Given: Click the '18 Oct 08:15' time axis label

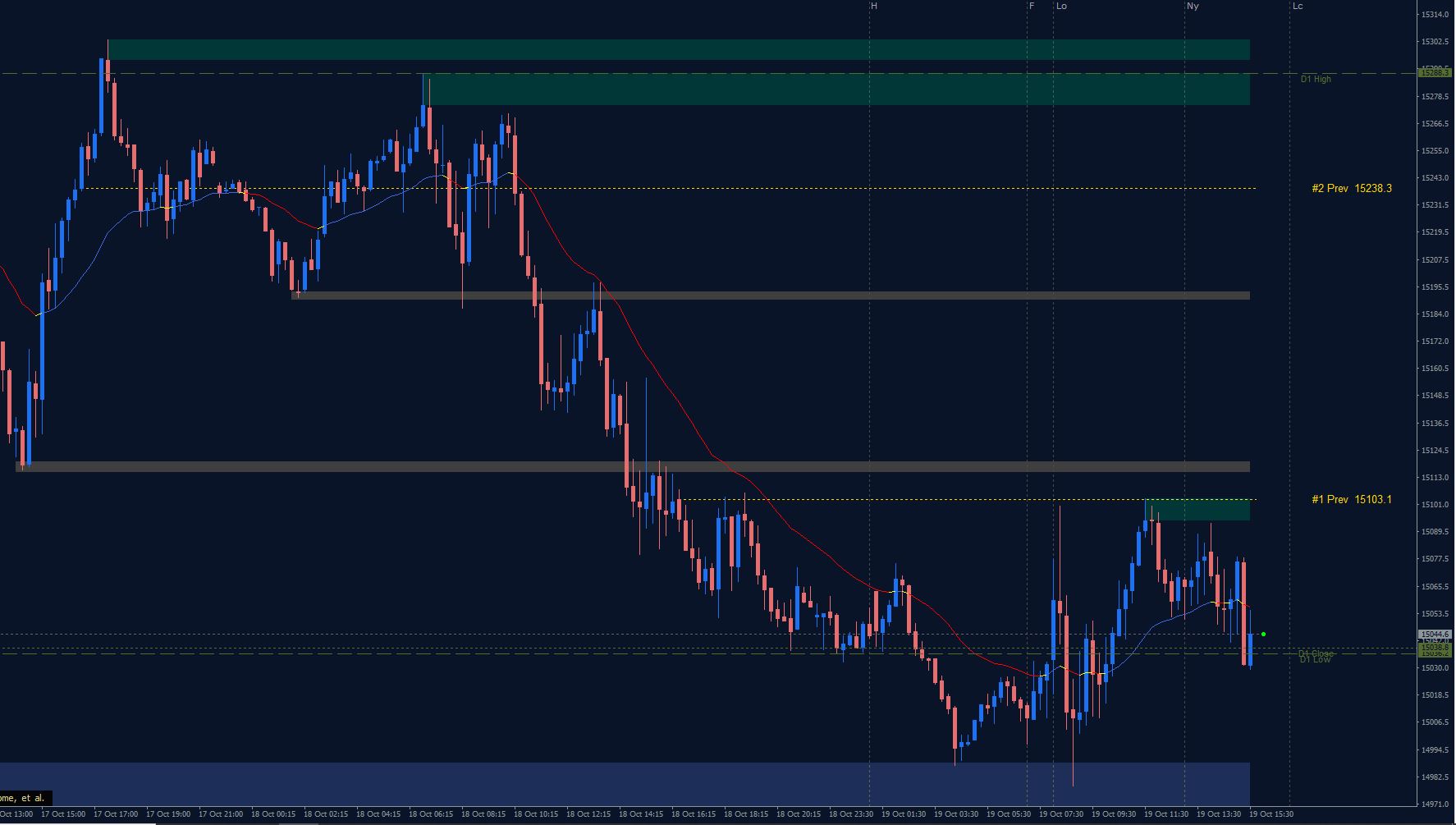Looking at the screenshot, I should (x=483, y=814).
